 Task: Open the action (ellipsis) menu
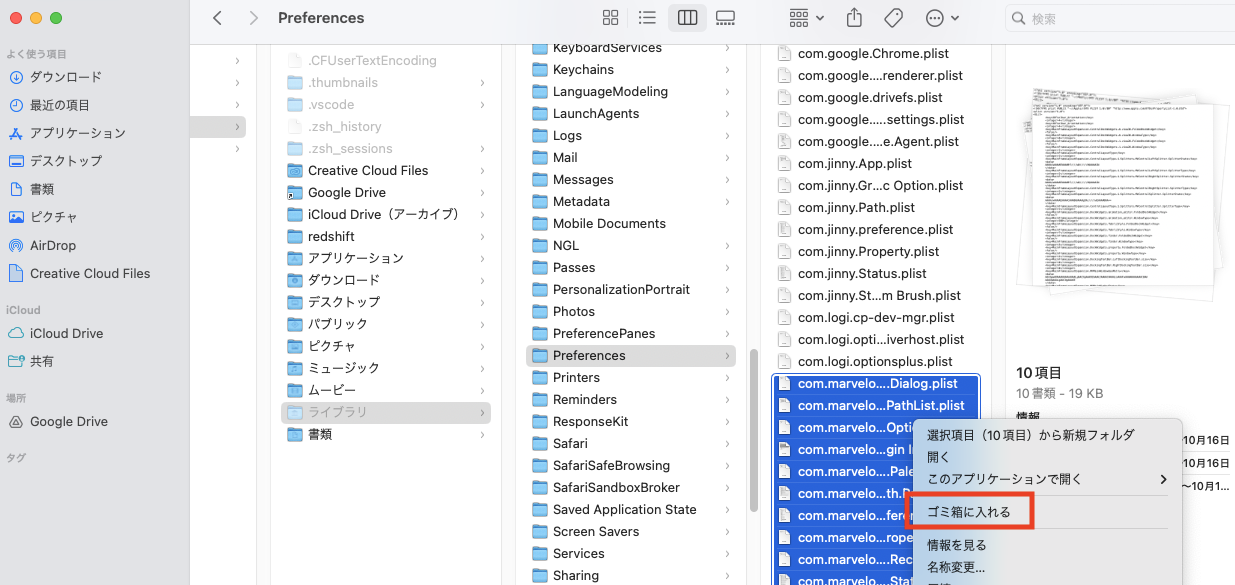click(942, 18)
